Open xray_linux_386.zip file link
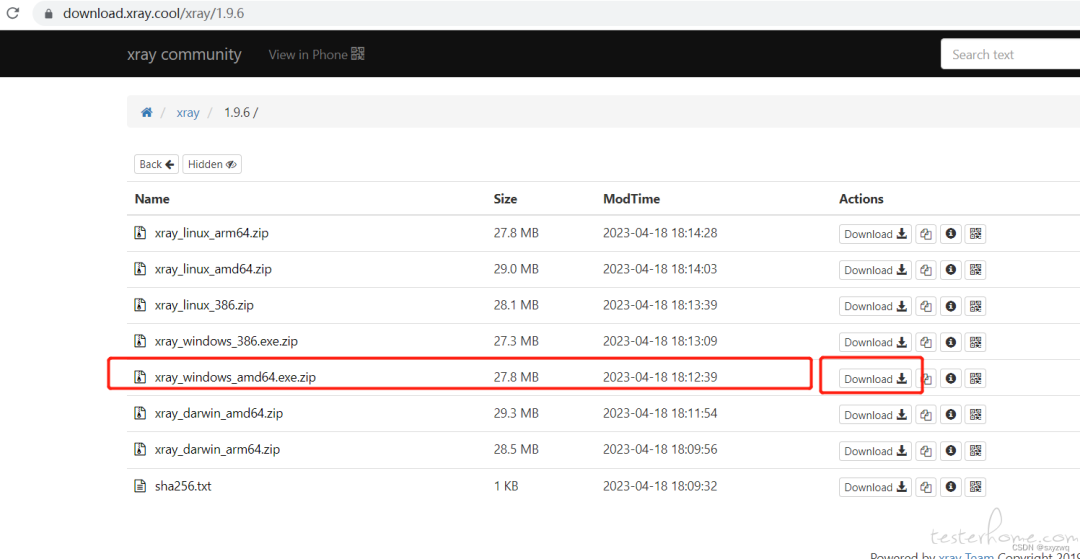Viewport: 1080px width, 559px height. tap(205, 305)
